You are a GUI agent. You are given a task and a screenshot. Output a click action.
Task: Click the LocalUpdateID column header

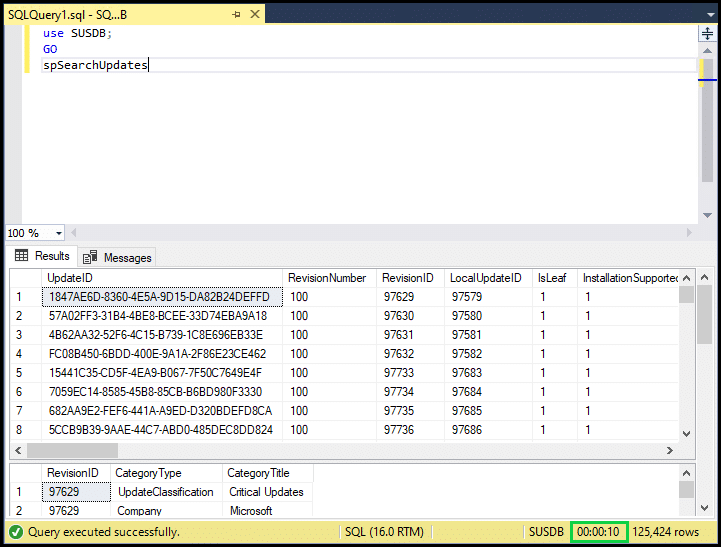click(488, 278)
